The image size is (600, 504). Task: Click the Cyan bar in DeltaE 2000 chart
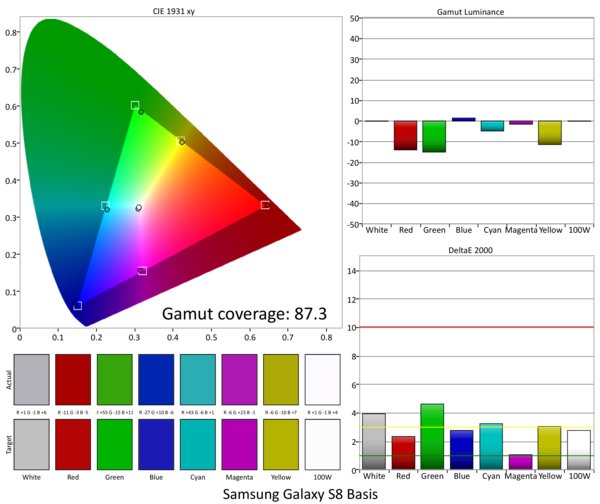pyautogui.click(x=491, y=447)
